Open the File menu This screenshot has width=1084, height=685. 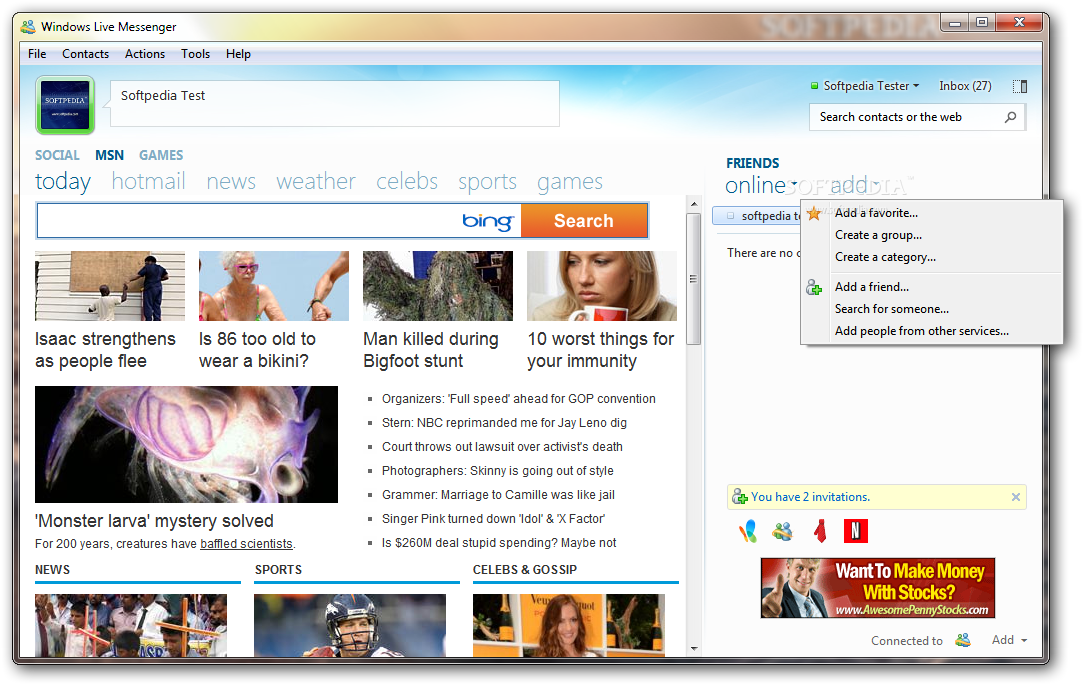point(37,54)
